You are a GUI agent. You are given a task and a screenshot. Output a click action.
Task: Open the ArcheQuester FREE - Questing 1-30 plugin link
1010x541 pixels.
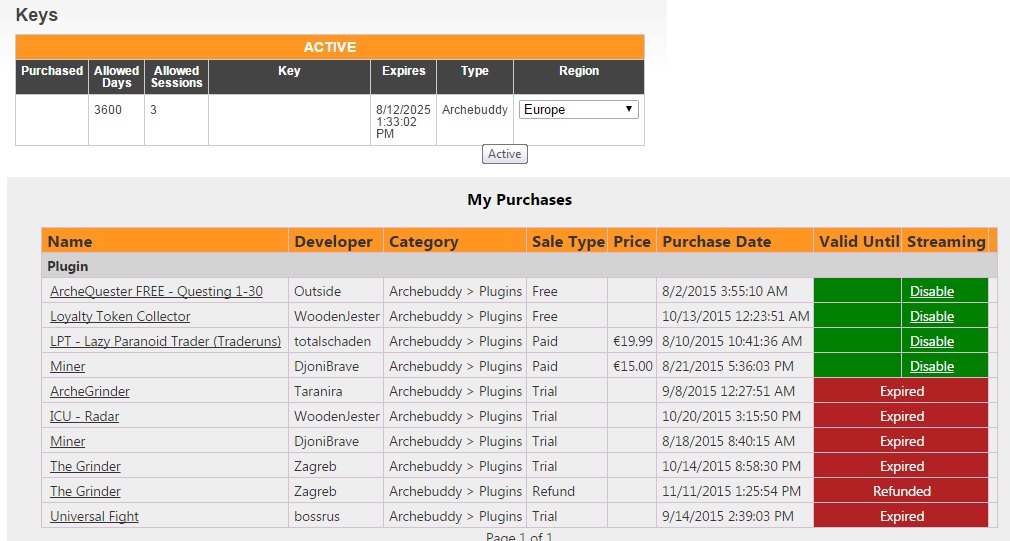156,291
